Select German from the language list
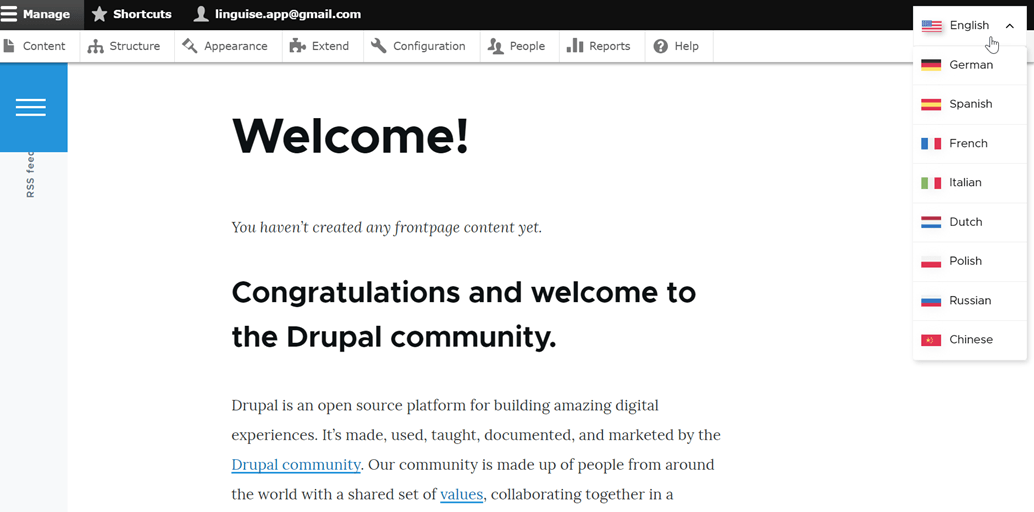 pos(969,65)
